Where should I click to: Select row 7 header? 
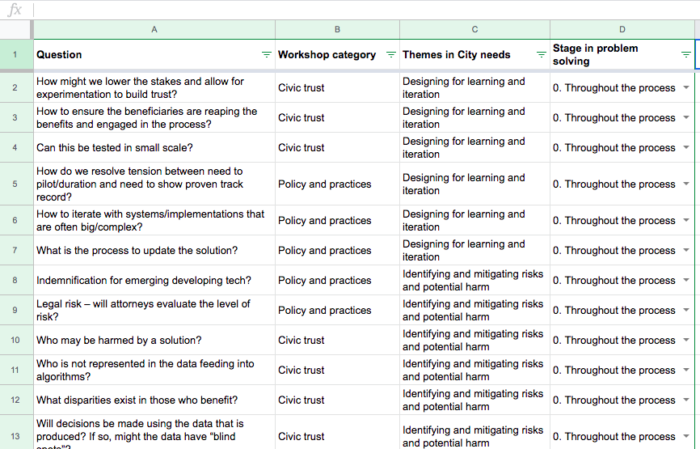pyautogui.click(x=16, y=251)
